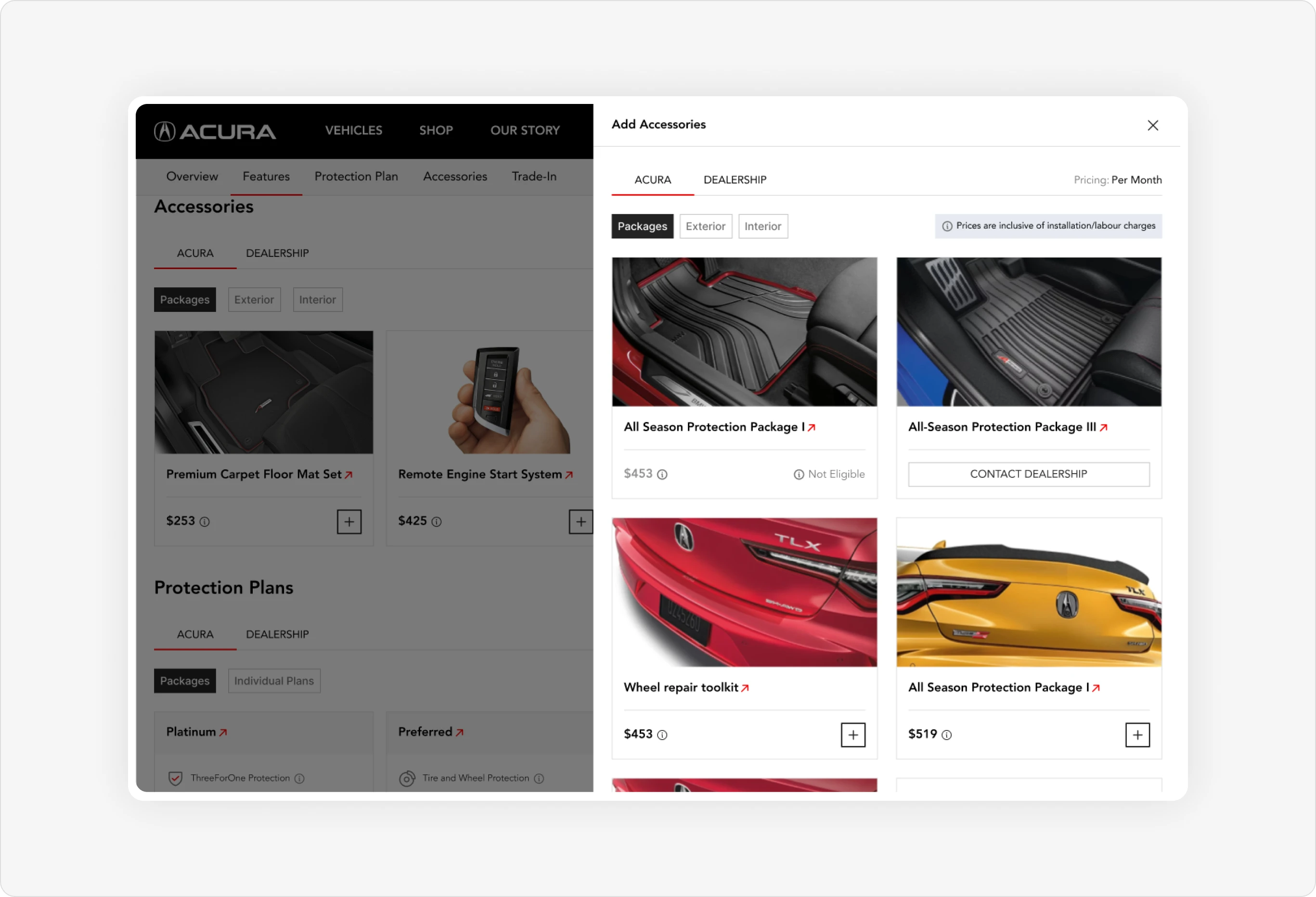This screenshot has width=1316, height=897.
Task: Open VEHICLES menu in header
Action: [353, 130]
